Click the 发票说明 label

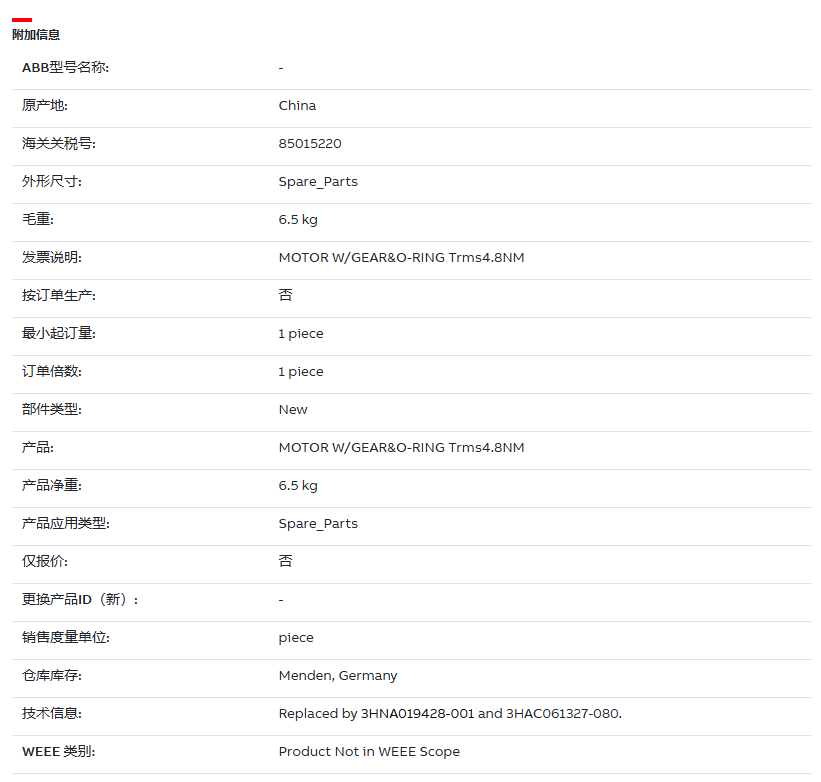pos(52,258)
